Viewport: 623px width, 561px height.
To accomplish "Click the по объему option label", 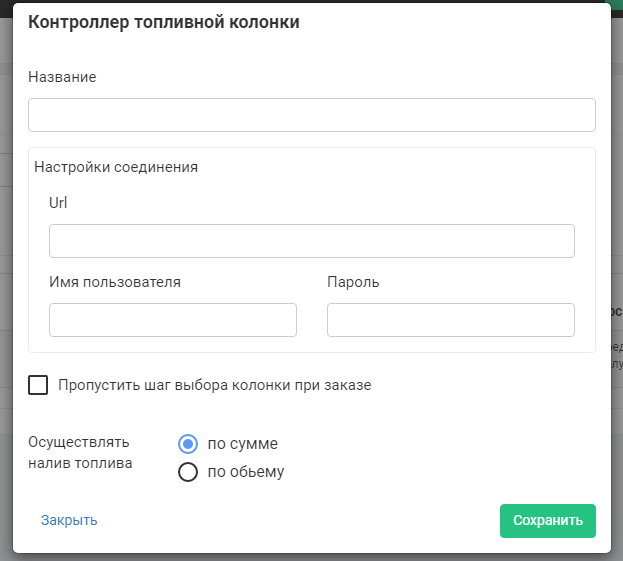I will click(245, 472).
